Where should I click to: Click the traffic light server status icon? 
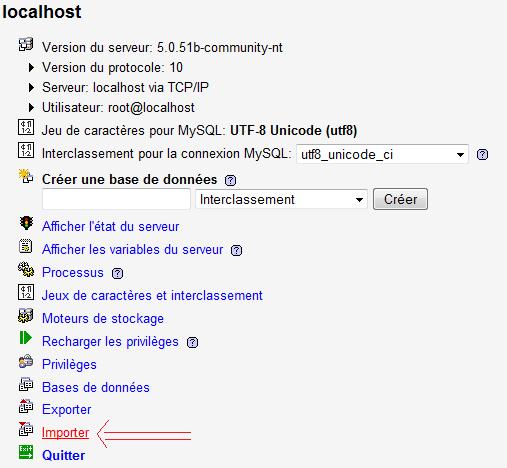(x=26, y=223)
